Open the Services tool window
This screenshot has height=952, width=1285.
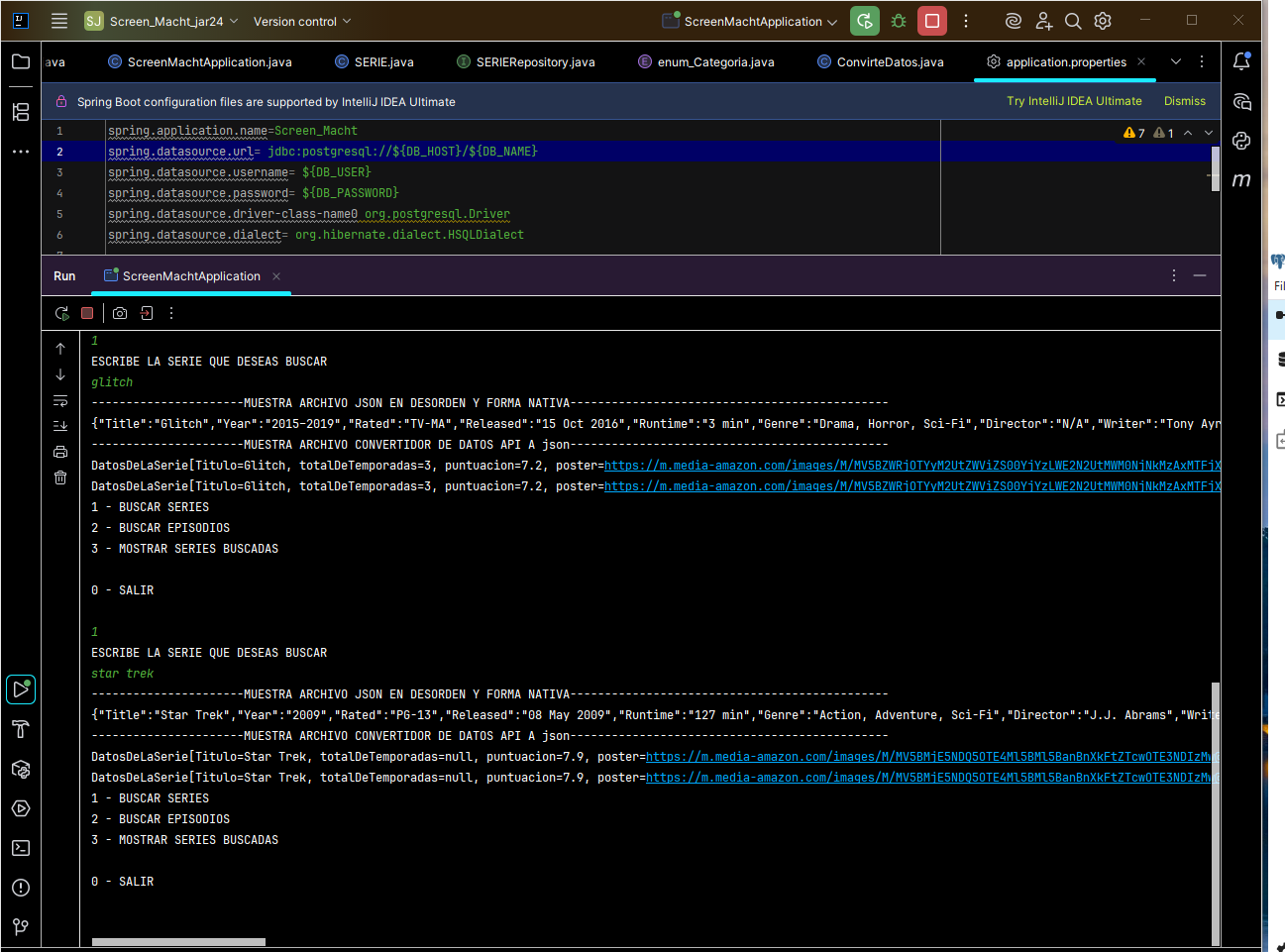(21, 808)
